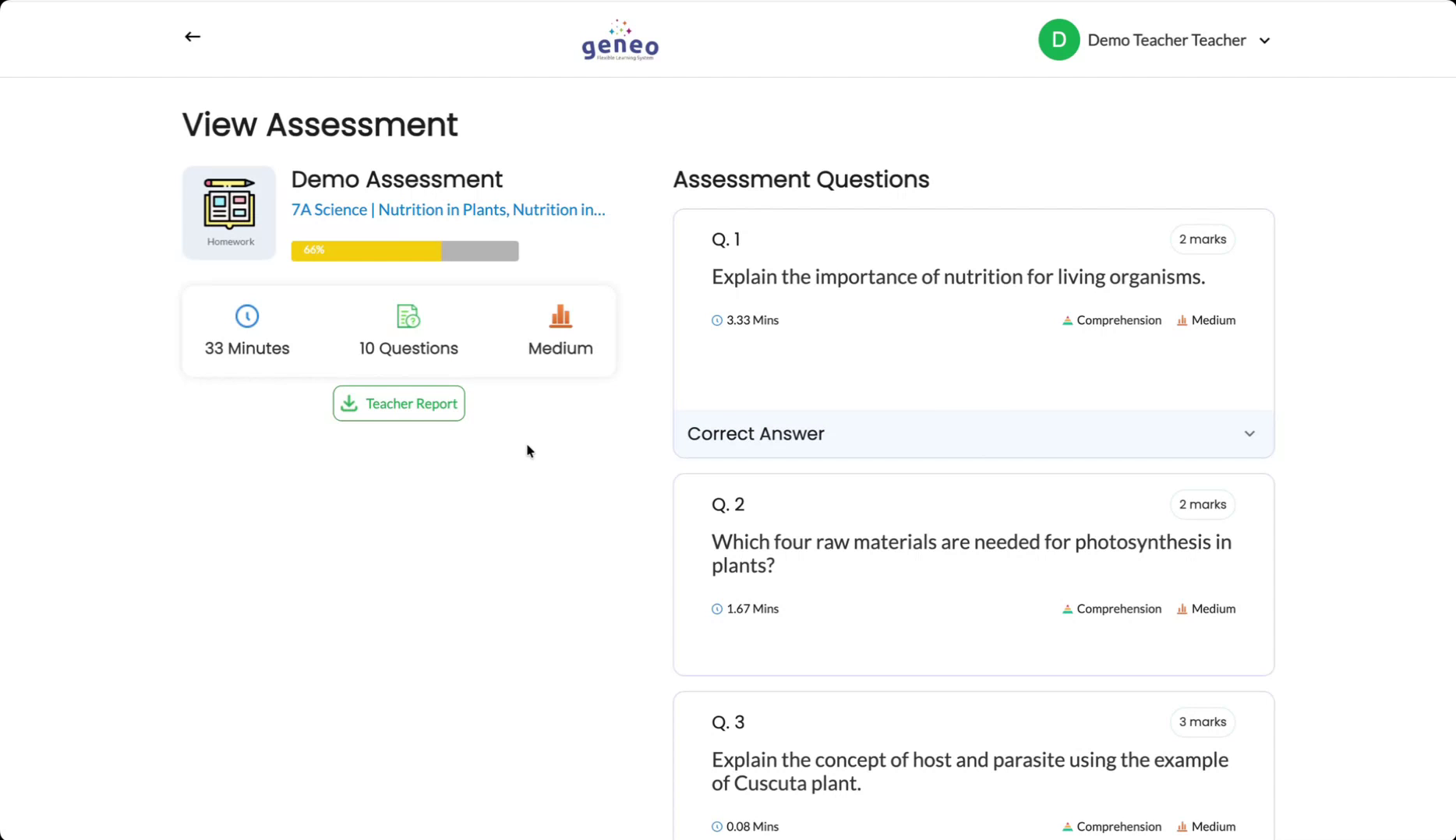
Task: Open the Demo Teacher account dropdown
Action: [x=1264, y=41]
